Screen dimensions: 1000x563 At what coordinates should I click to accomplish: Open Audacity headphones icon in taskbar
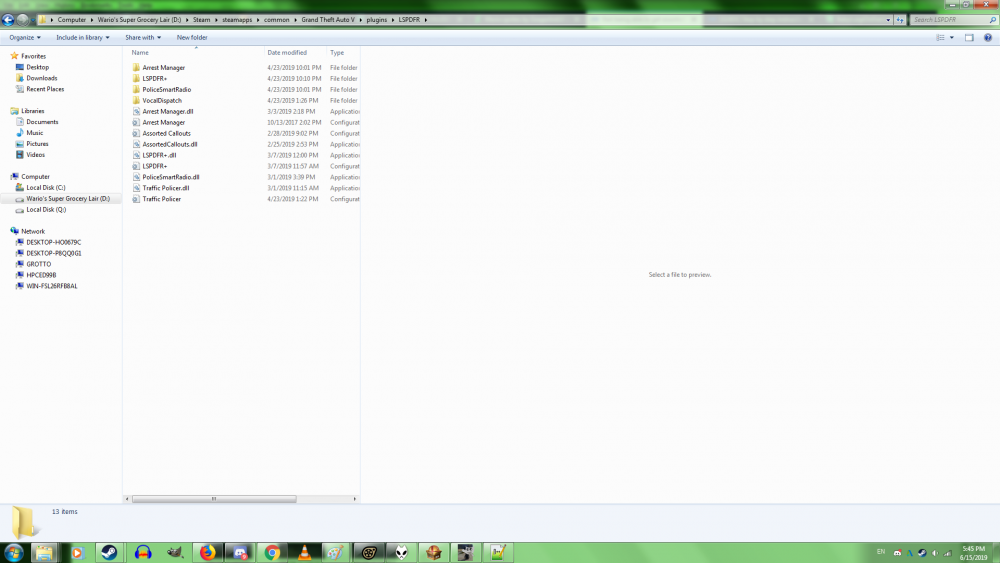point(142,552)
